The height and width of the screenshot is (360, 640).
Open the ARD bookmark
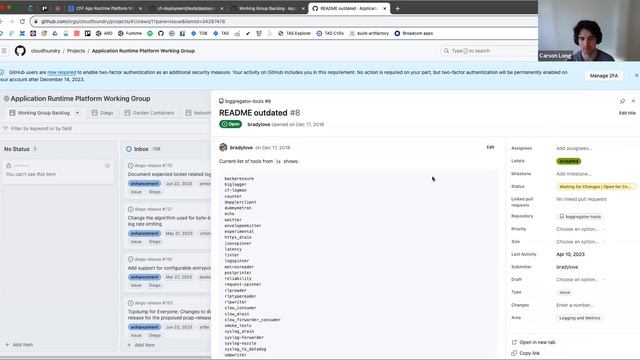coord(104,33)
